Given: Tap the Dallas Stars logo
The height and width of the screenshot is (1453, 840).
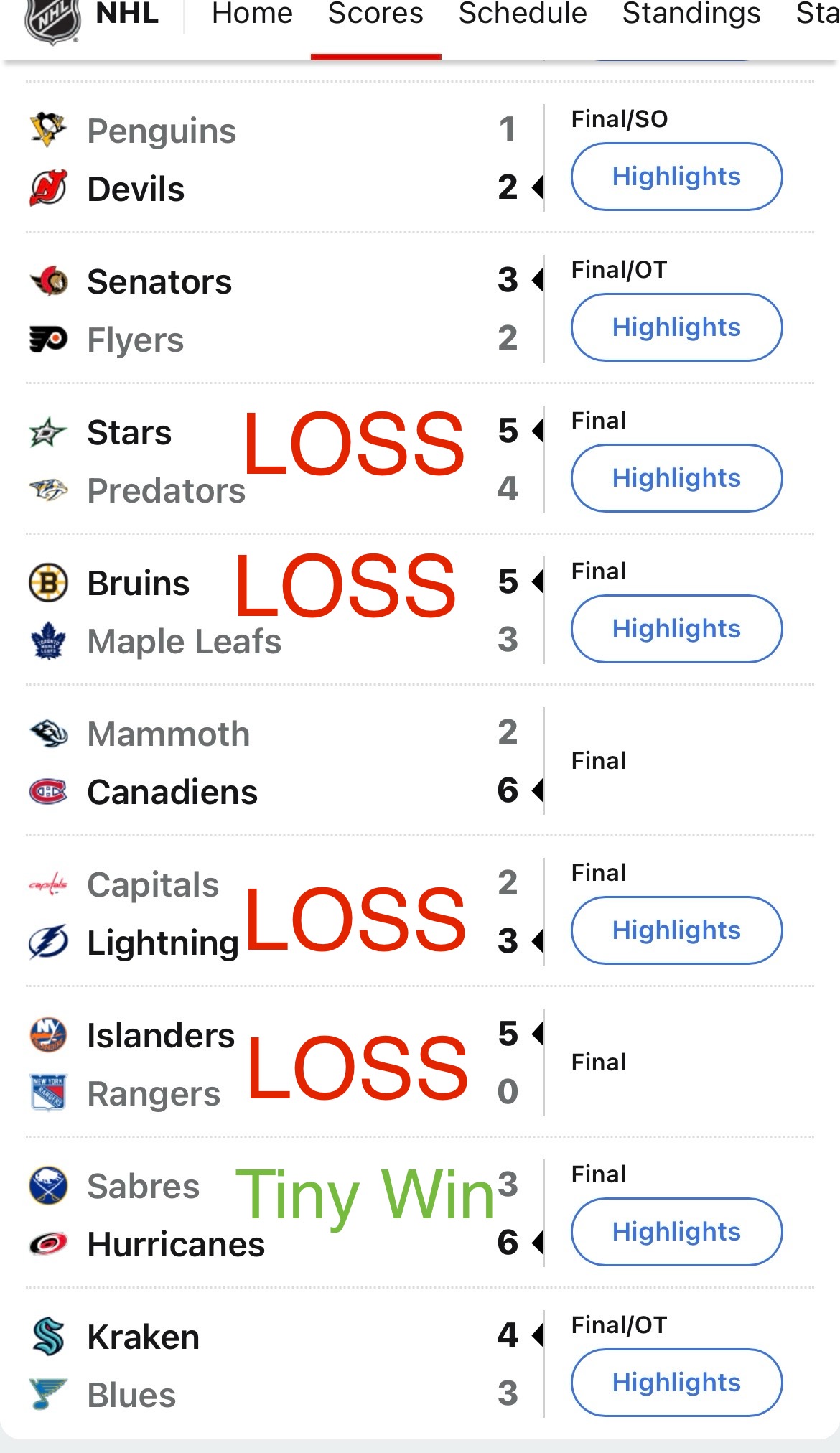Looking at the screenshot, I should click(48, 432).
